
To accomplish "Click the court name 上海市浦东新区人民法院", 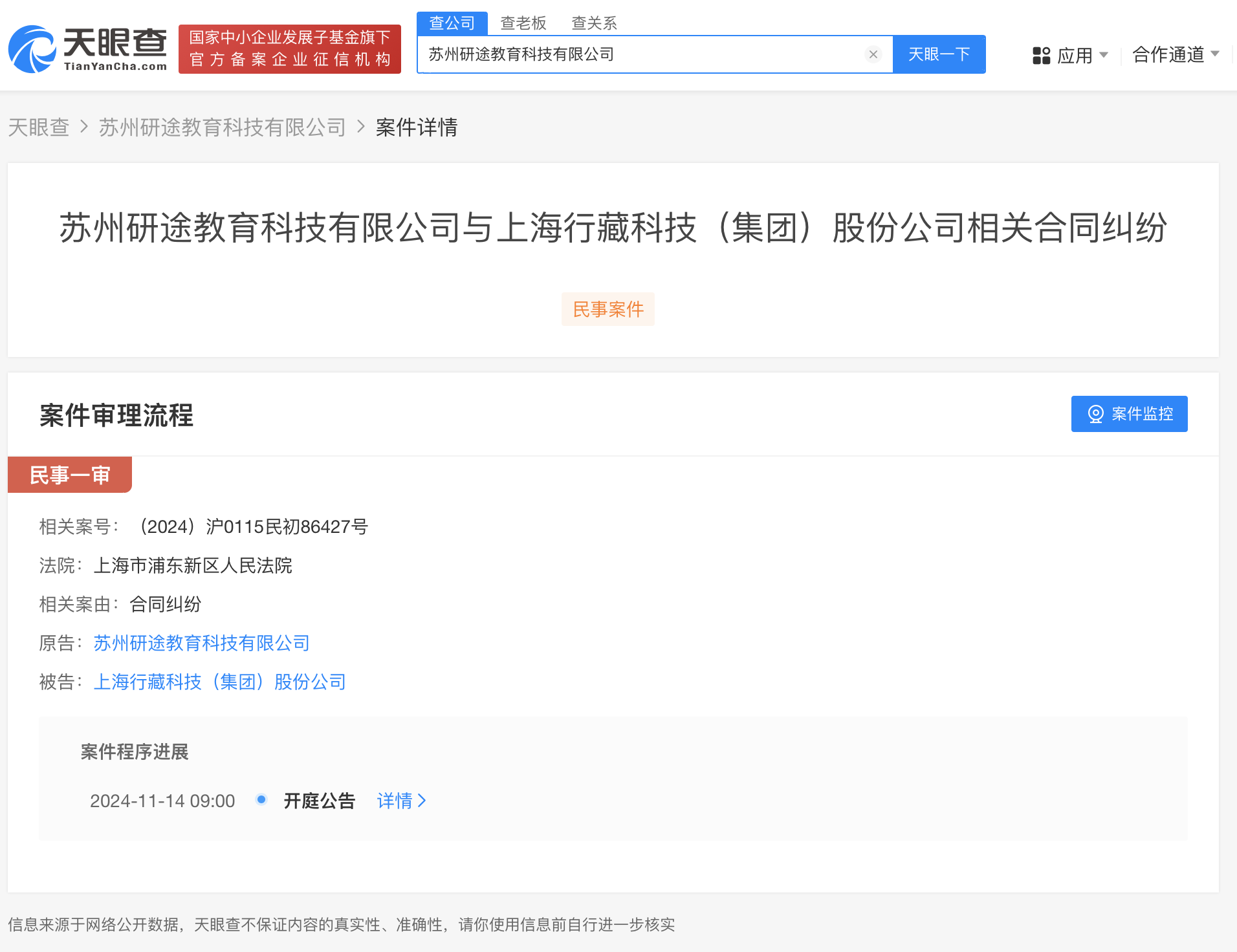I will (x=193, y=565).
